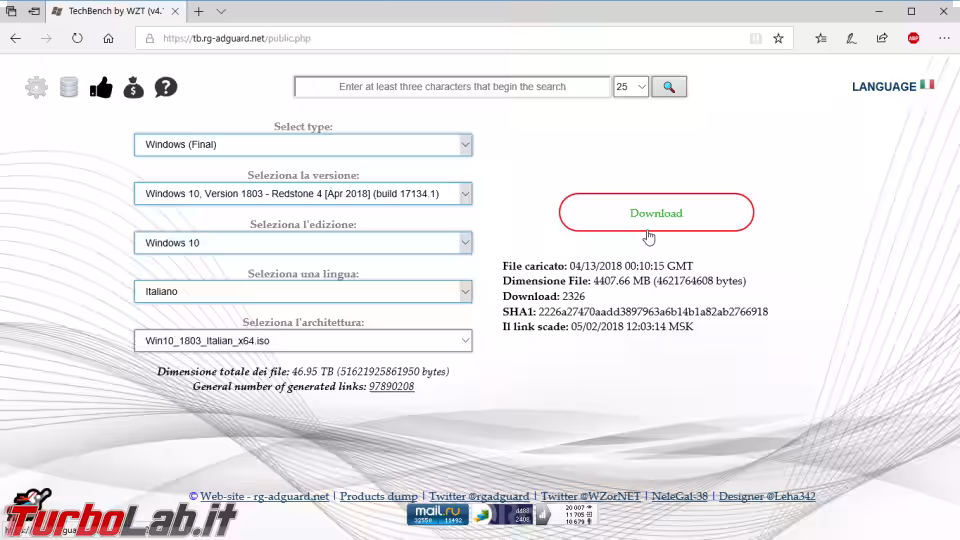The width and height of the screenshot is (960, 540).
Task: Show tab previews chevron
Action: point(221,11)
